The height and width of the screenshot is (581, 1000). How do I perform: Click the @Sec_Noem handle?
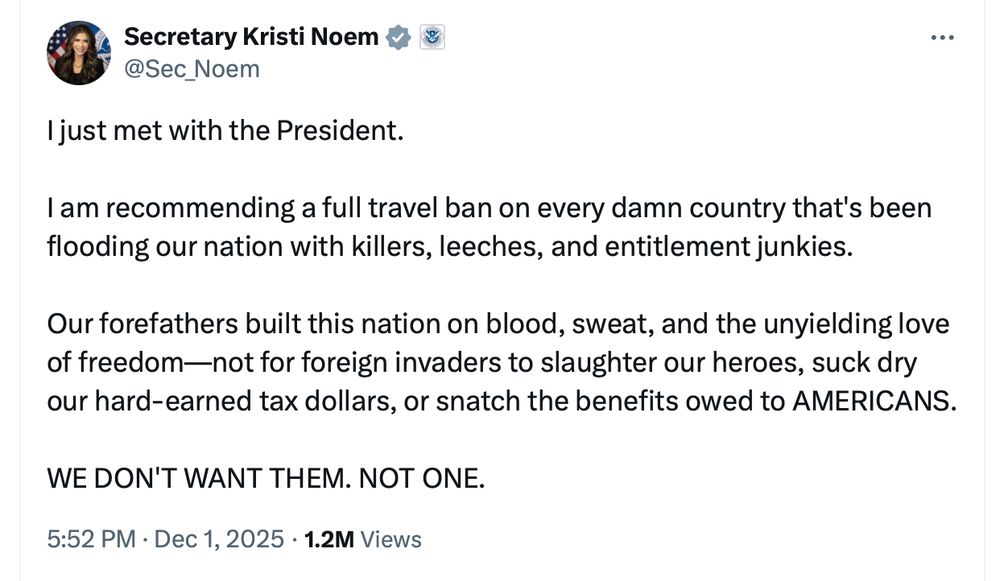coord(191,68)
